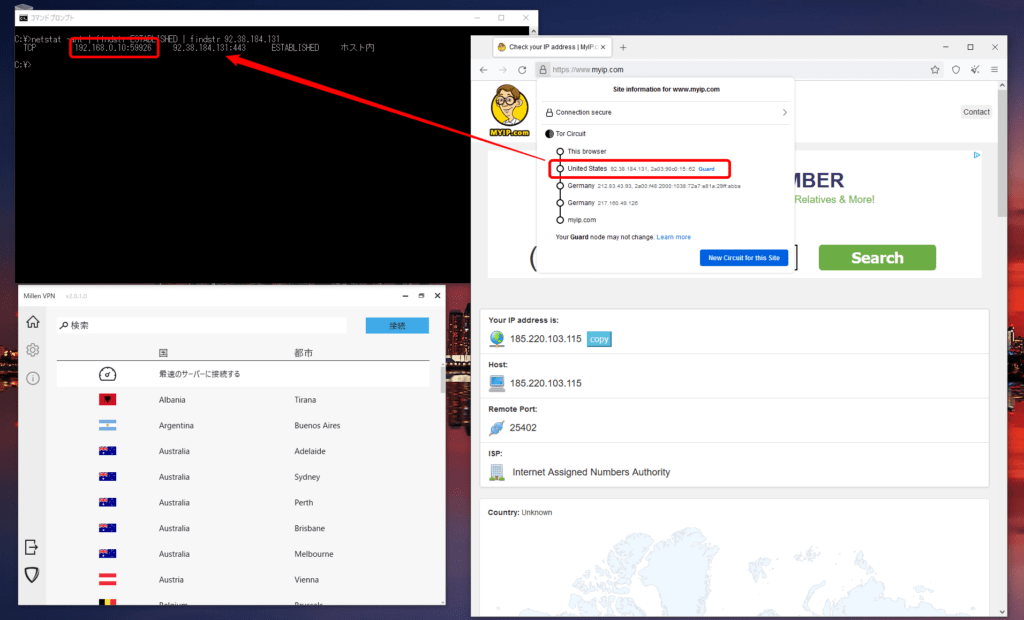1024x620 pixels.
Task: Click the green Search button
Action: [x=877, y=257]
